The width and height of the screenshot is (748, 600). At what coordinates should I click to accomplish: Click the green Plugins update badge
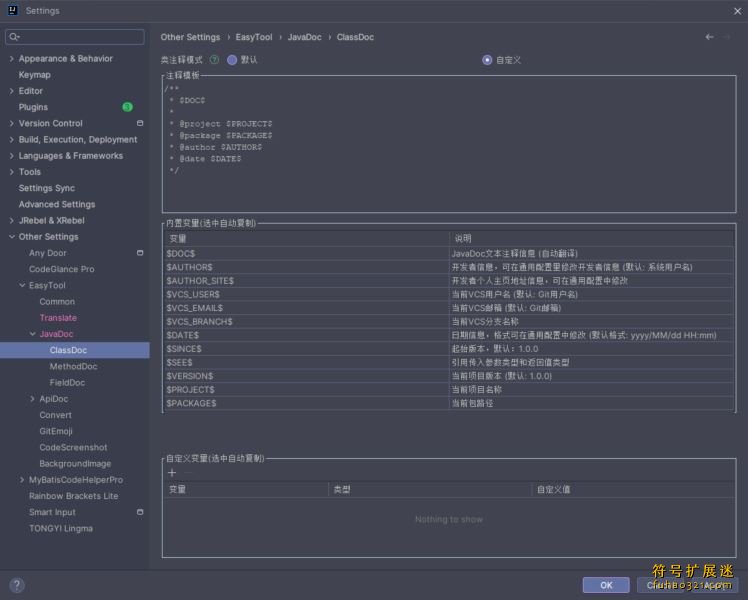(x=127, y=107)
